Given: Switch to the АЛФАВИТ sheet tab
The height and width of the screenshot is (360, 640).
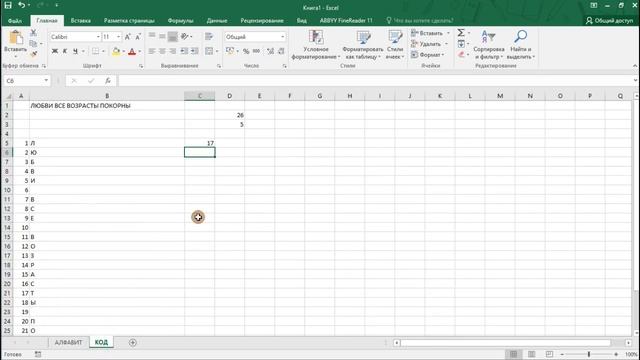Looking at the screenshot, I should pyautogui.click(x=68, y=342).
